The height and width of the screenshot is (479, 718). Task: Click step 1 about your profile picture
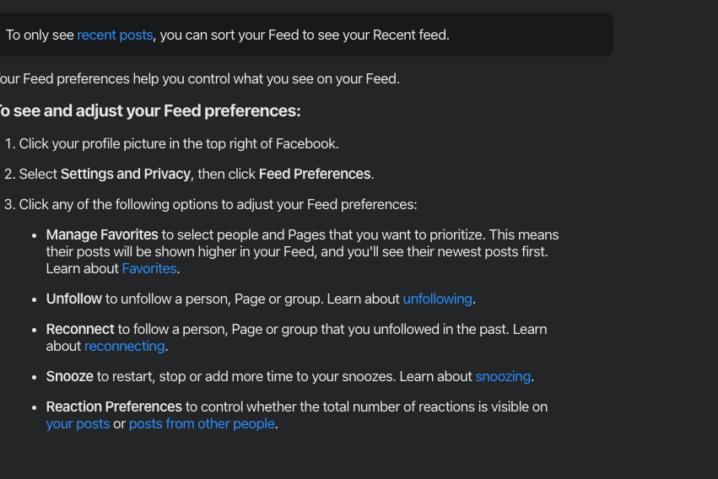(x=172, y=144)
